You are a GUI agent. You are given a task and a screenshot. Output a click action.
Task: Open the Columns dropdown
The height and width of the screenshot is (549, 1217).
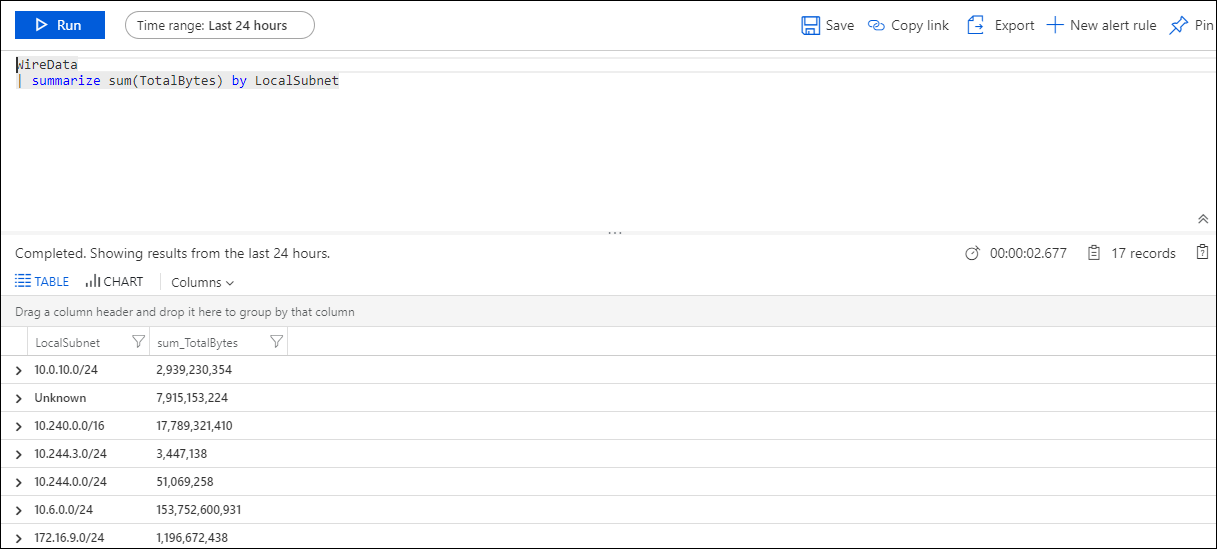[203, 283]
